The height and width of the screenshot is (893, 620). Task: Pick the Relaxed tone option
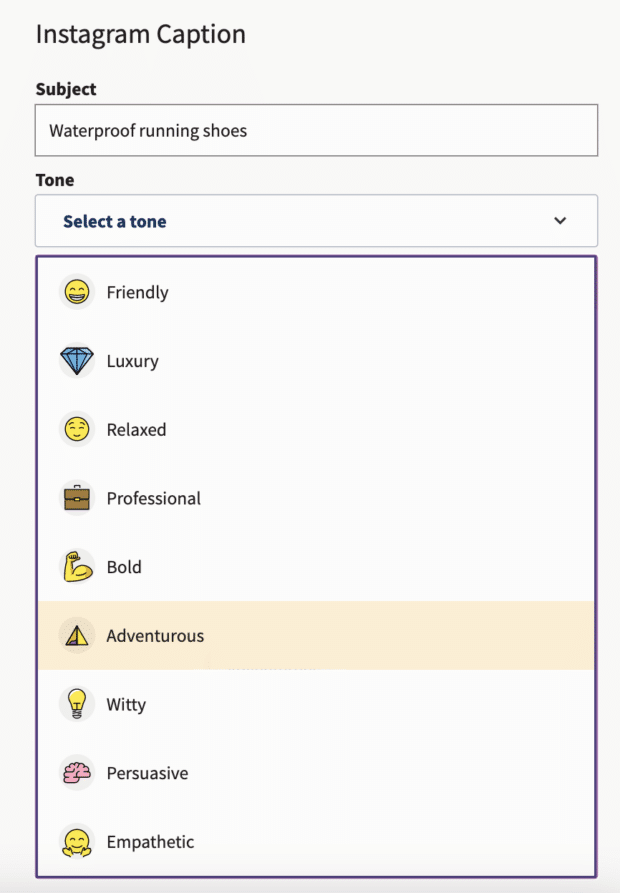click(x=137, y=430)
